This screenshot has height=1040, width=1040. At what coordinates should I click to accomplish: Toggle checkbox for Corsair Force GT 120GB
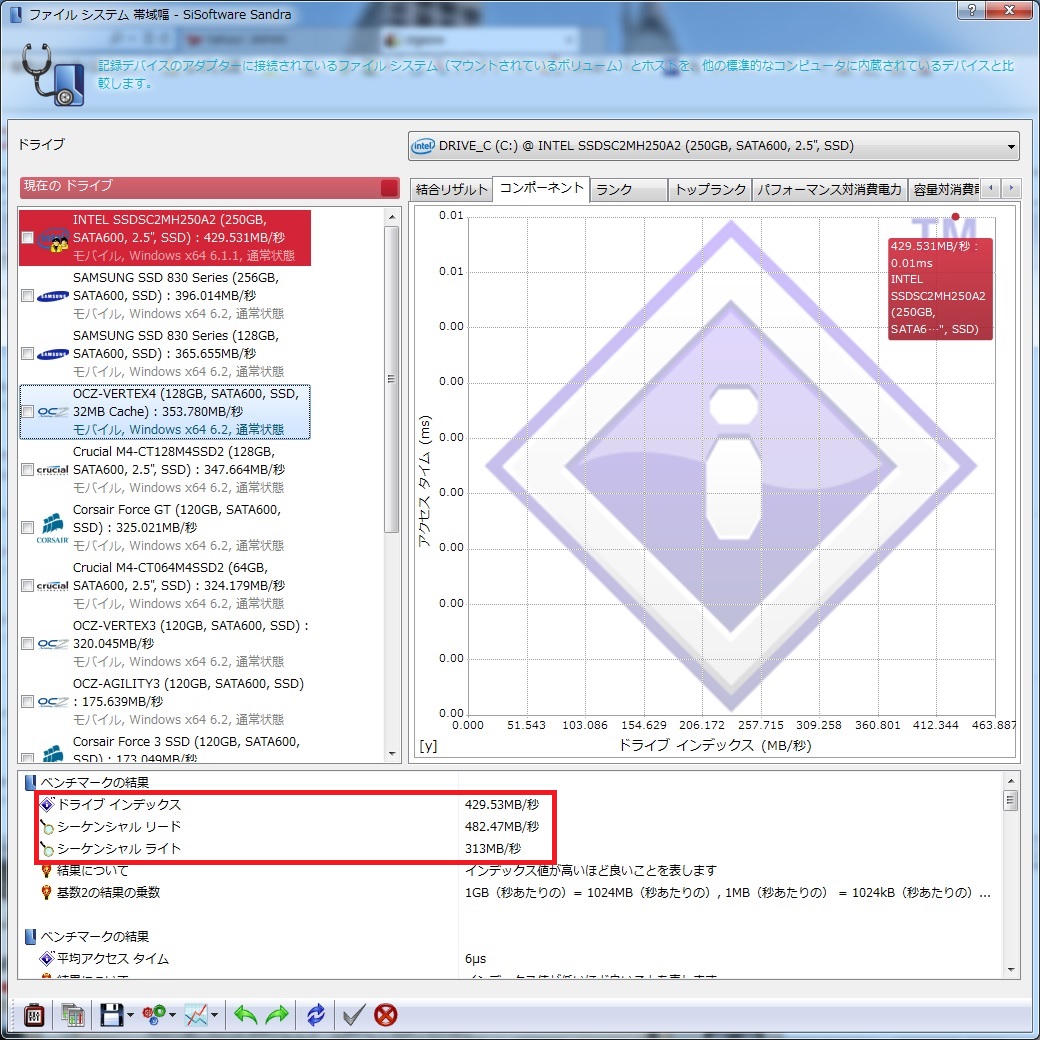27,528
